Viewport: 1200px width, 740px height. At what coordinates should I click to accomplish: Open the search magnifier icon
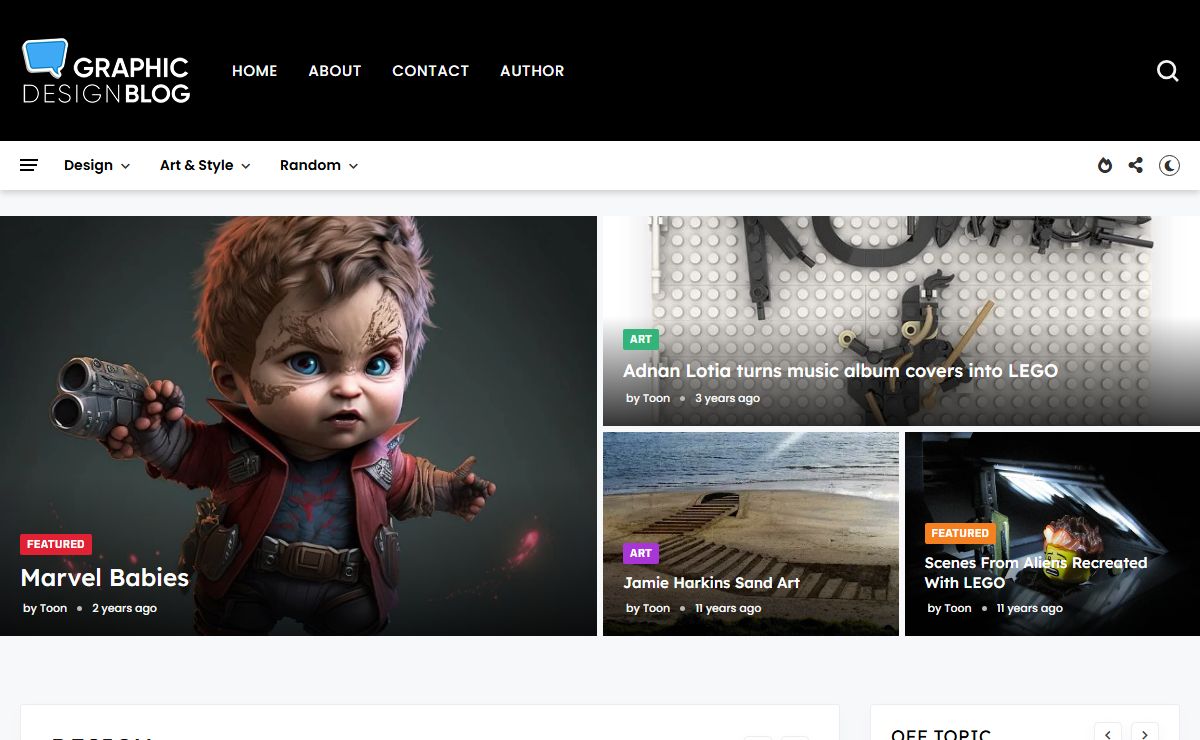pos(1167,71)
